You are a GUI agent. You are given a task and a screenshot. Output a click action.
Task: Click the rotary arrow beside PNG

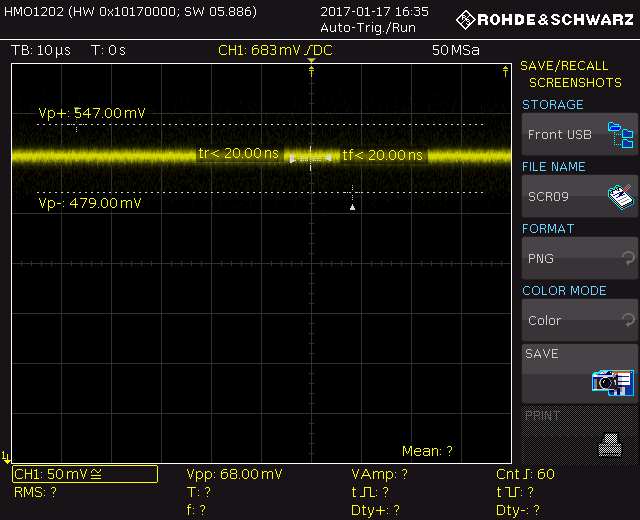coord(628,258)
